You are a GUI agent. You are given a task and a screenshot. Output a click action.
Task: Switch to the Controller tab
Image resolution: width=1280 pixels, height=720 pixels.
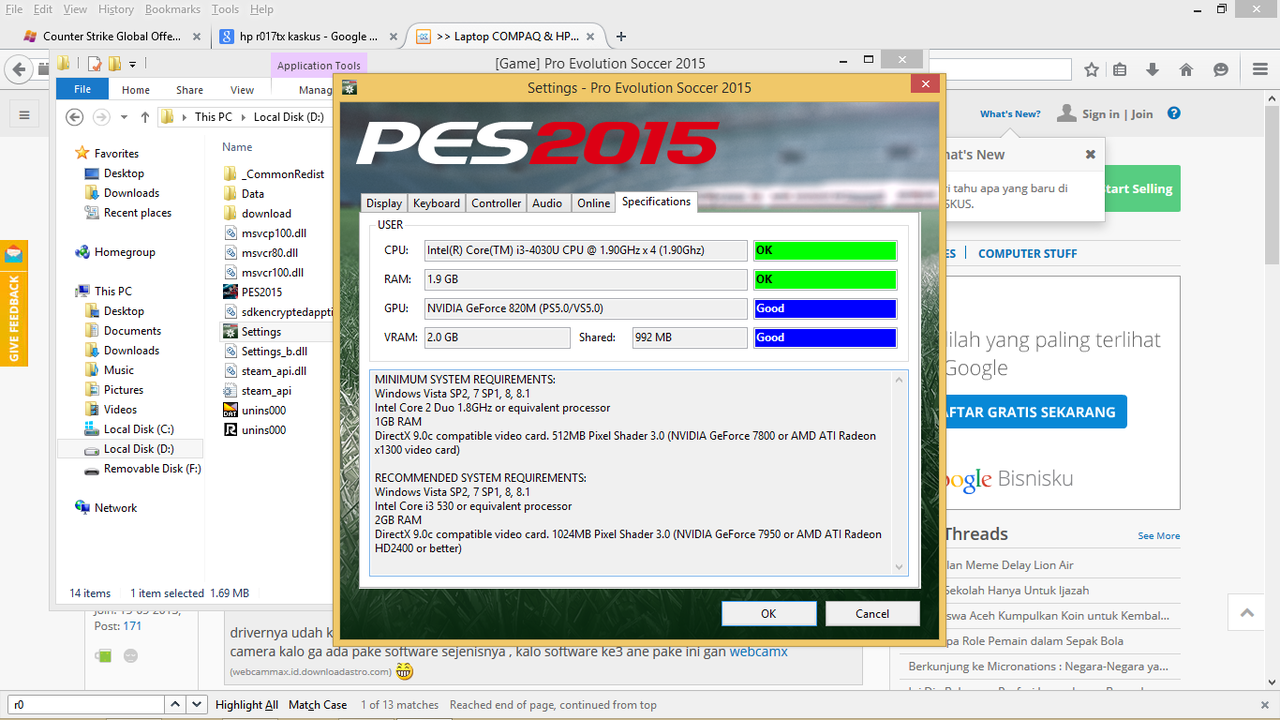tap(496, 203)
